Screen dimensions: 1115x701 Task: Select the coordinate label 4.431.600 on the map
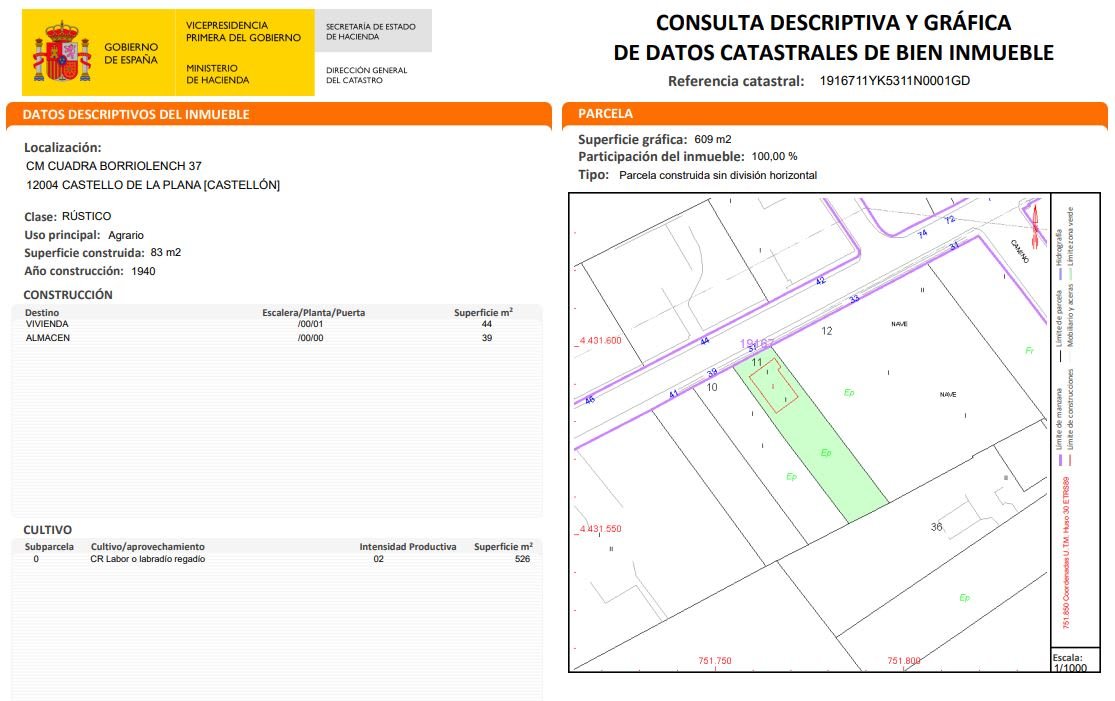tap(600, 341)
